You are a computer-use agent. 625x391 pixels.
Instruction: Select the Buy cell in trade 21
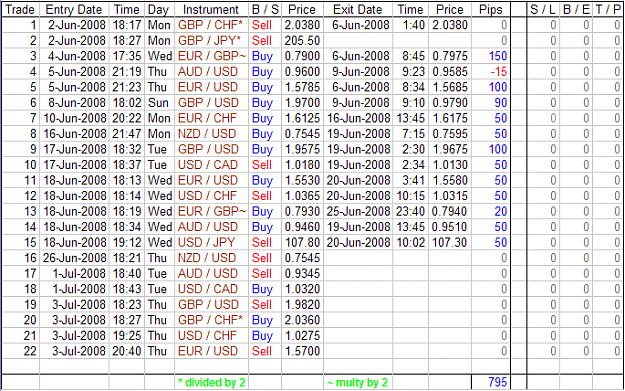262,336
